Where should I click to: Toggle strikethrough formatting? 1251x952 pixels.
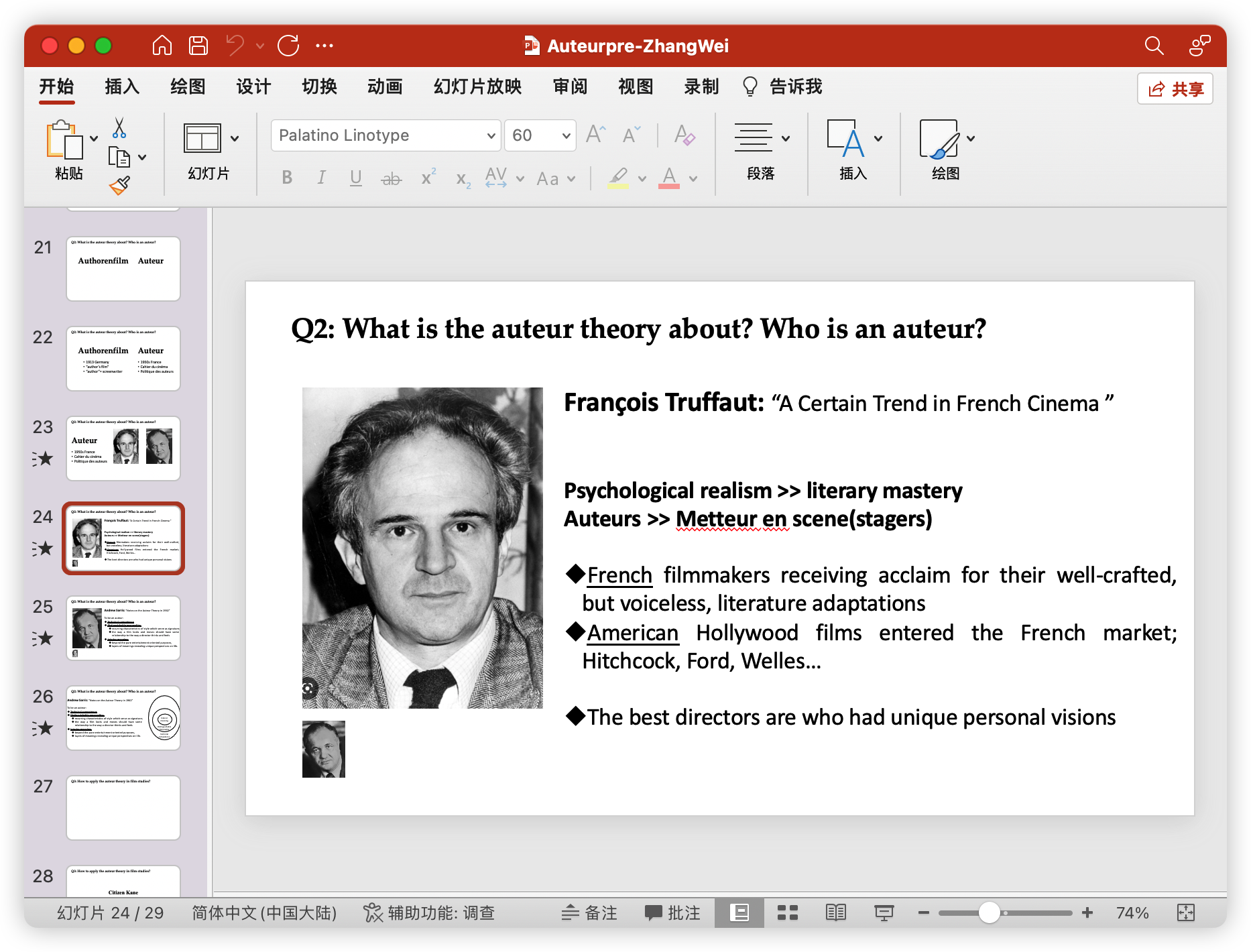coord(392,178)
